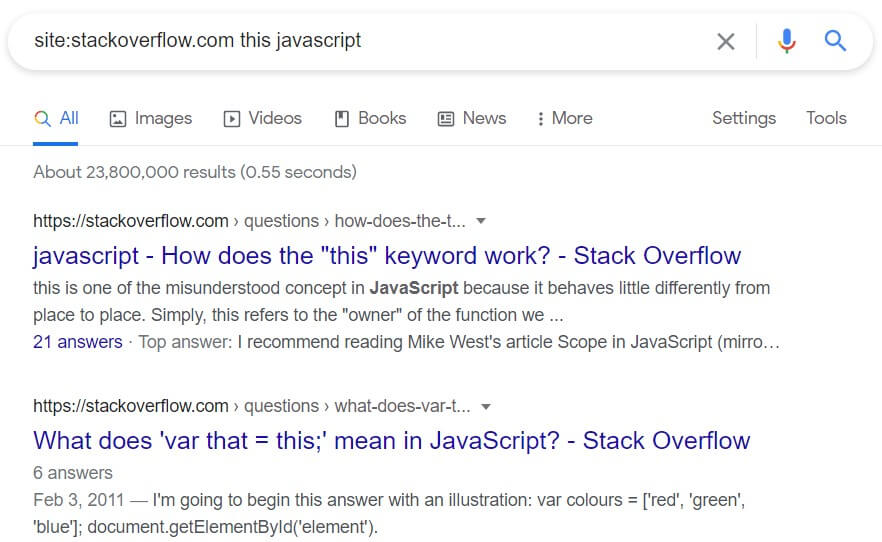Click the '6 answers' text

(x=73, y=473)
